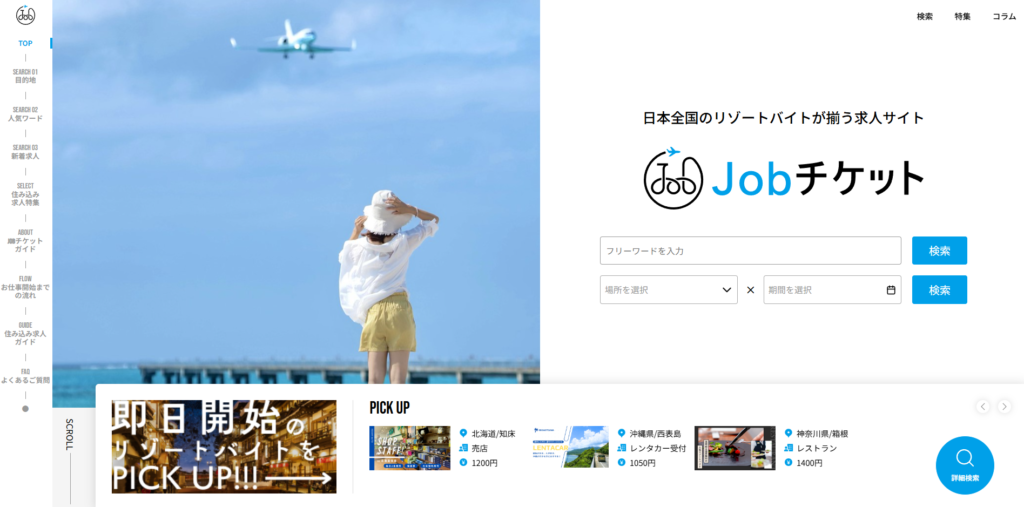Go to ABOUT Jobチケットガイド section
The height and width of the screenshot is (507, 1024).
click(x=25, y=240)
